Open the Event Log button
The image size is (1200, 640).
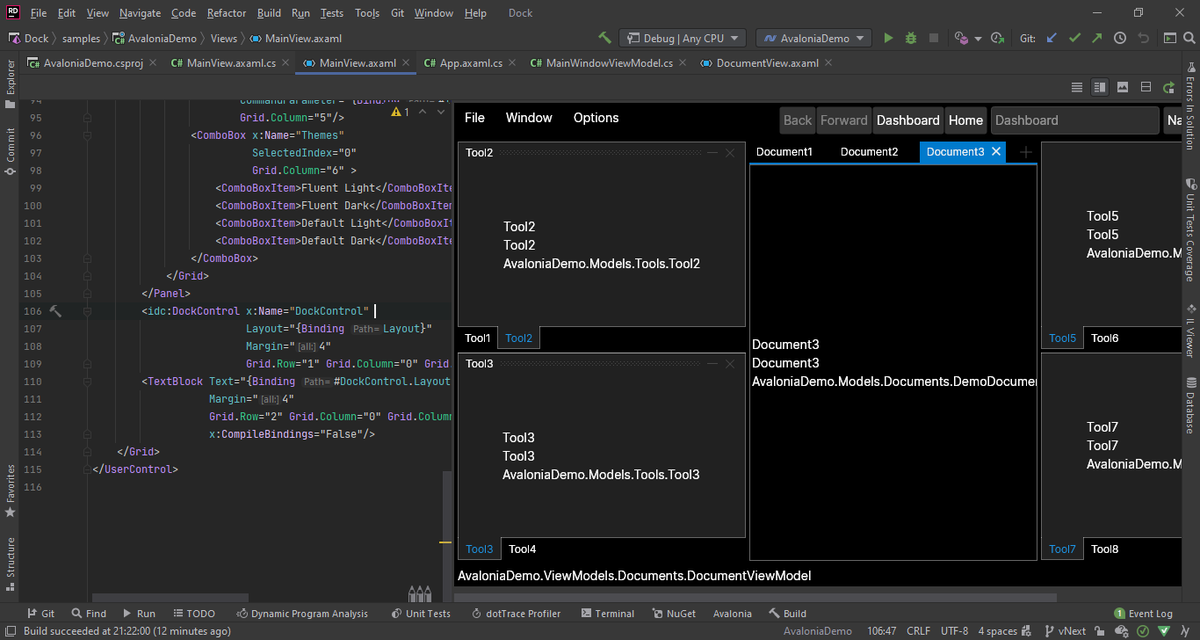1143,613
